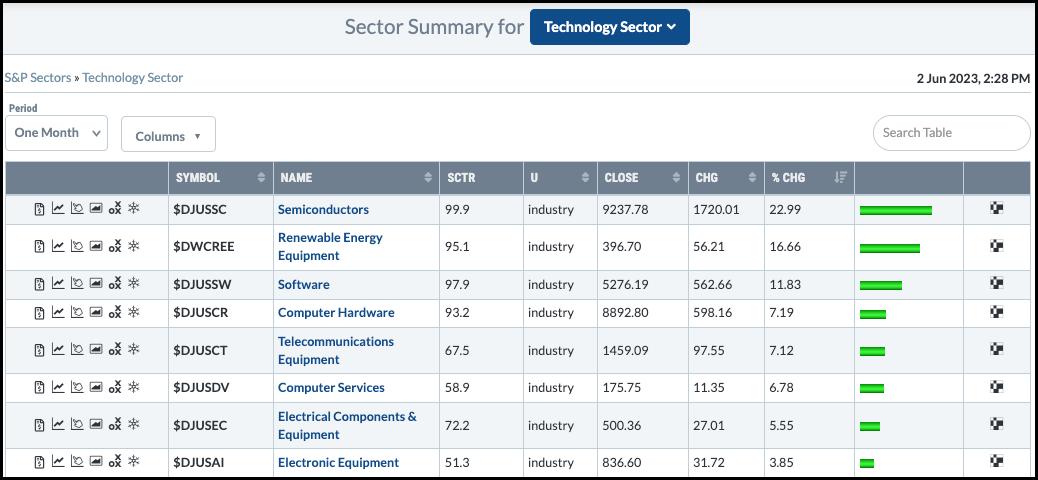Screen dimensions: 1038x480
Task: Click the Technology Sector breadcrumb link
Action: tap(133, 77)
